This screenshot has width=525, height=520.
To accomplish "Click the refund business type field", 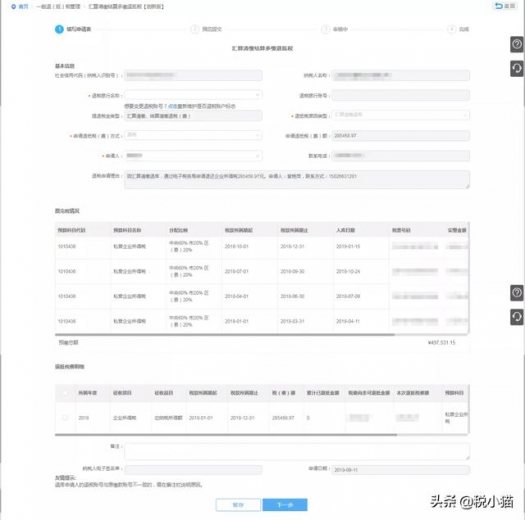I will coord(193,116).
